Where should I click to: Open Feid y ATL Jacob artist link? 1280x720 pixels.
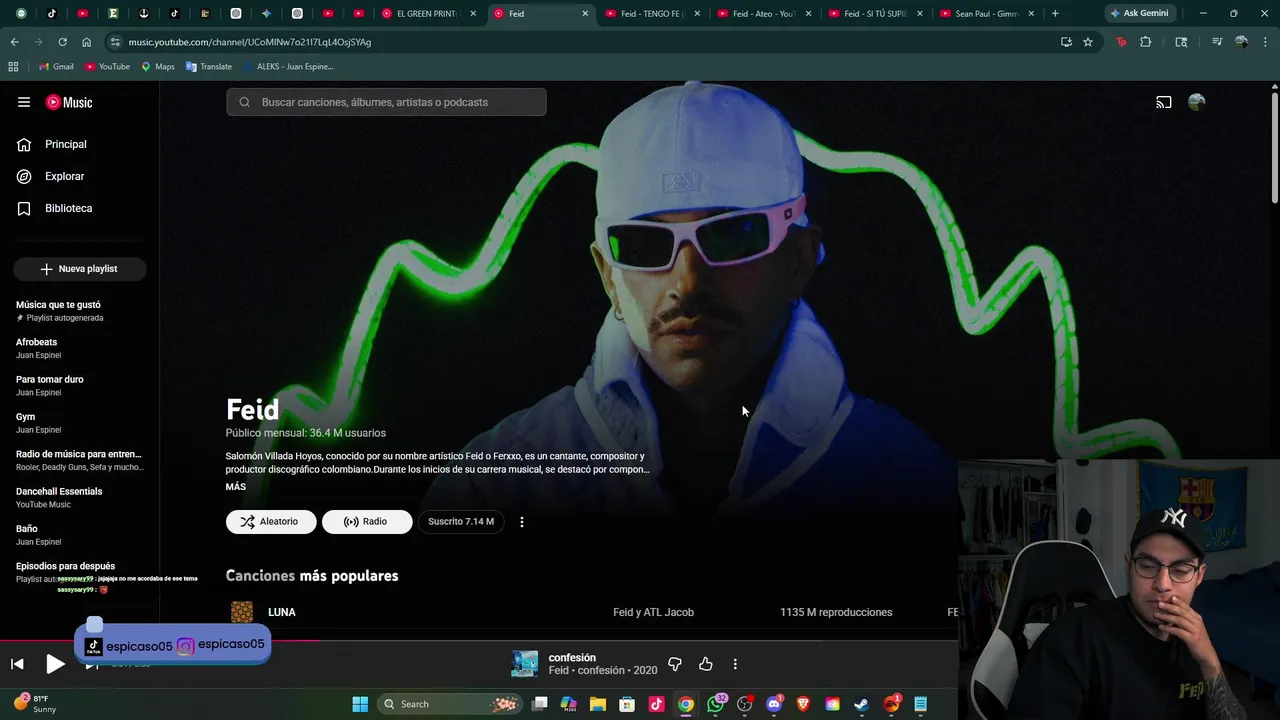pyautogui.click(x=653, y=612)
